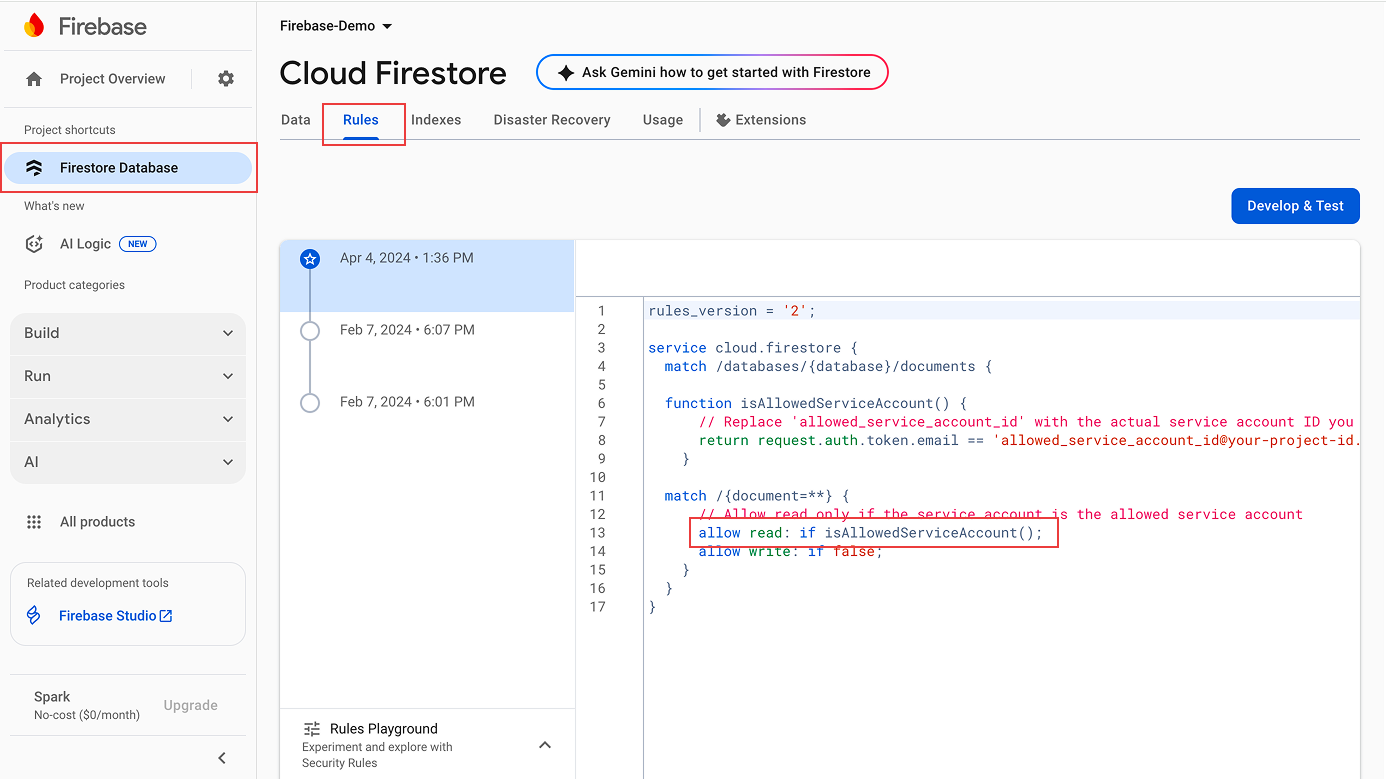Click the rules_version = '2' code line

click(732, 311)
